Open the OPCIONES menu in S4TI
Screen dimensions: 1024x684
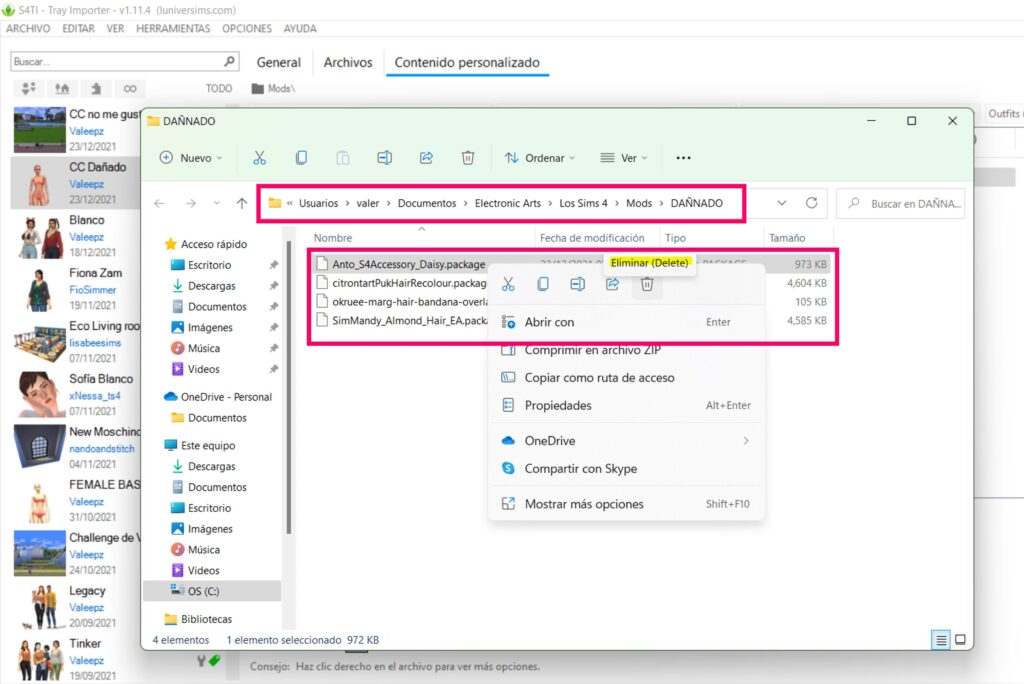click(247, 29)
